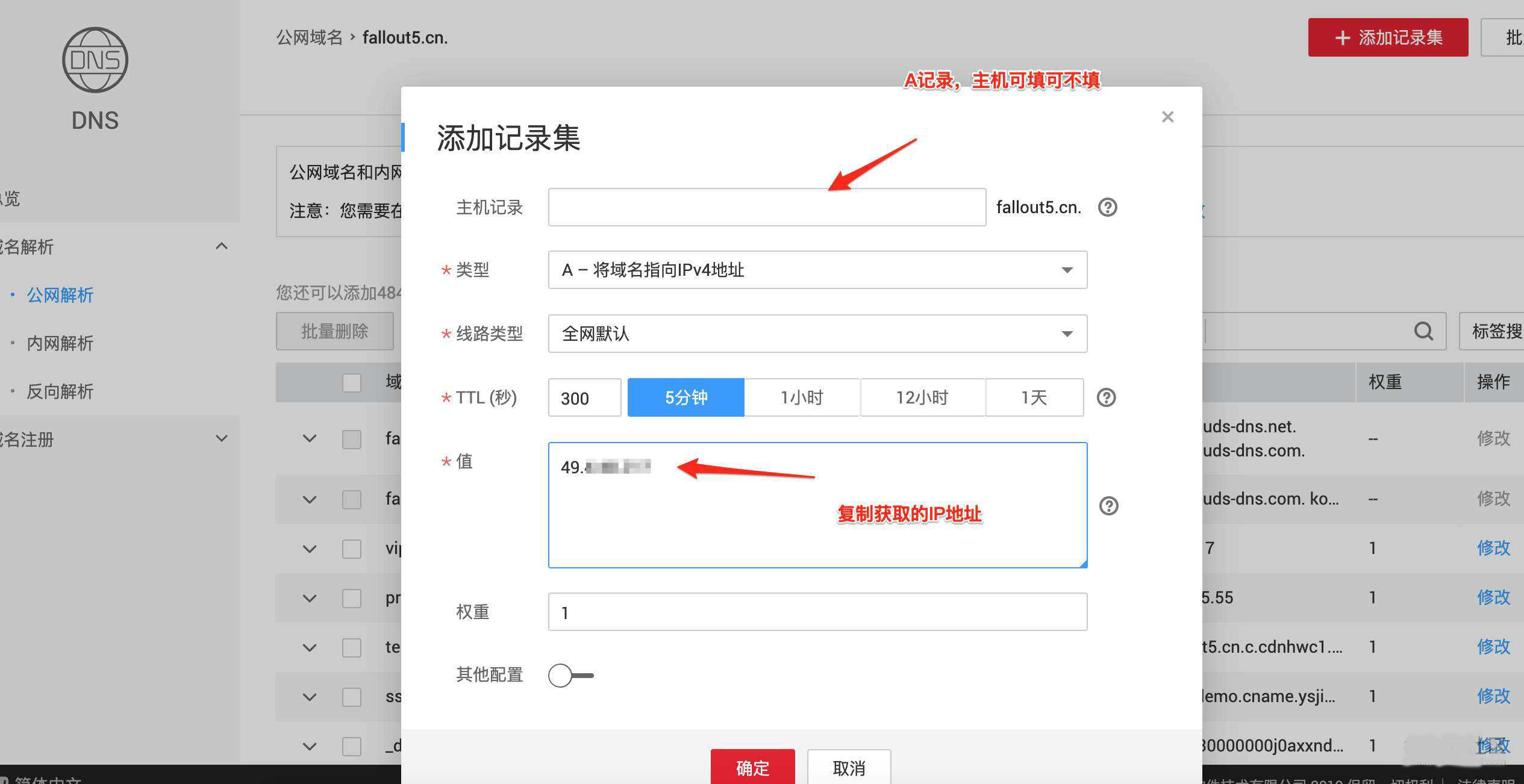Check the 'pr' row checkbox

pos(352,598)
